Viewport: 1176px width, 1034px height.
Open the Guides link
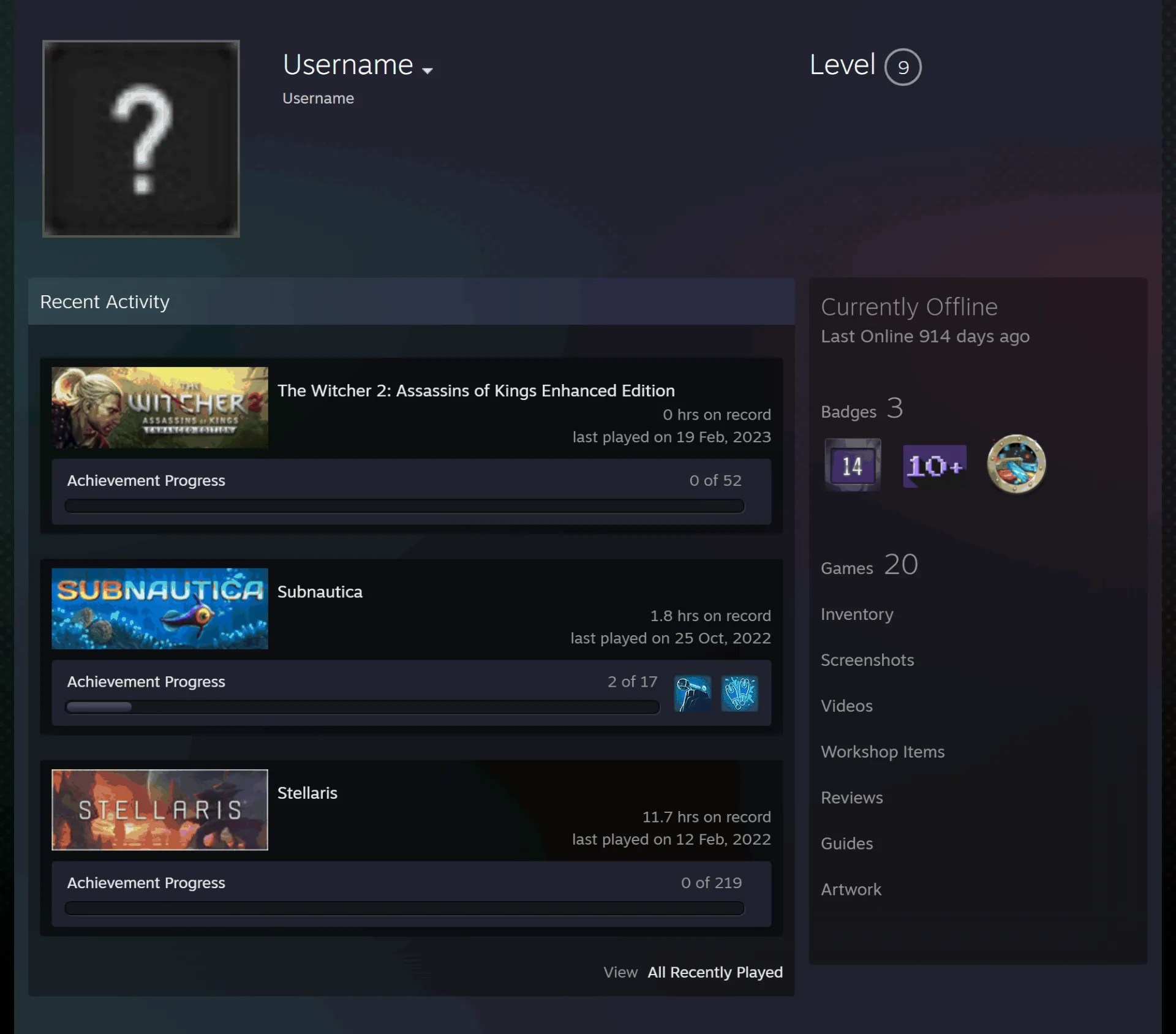pos(846,844)
